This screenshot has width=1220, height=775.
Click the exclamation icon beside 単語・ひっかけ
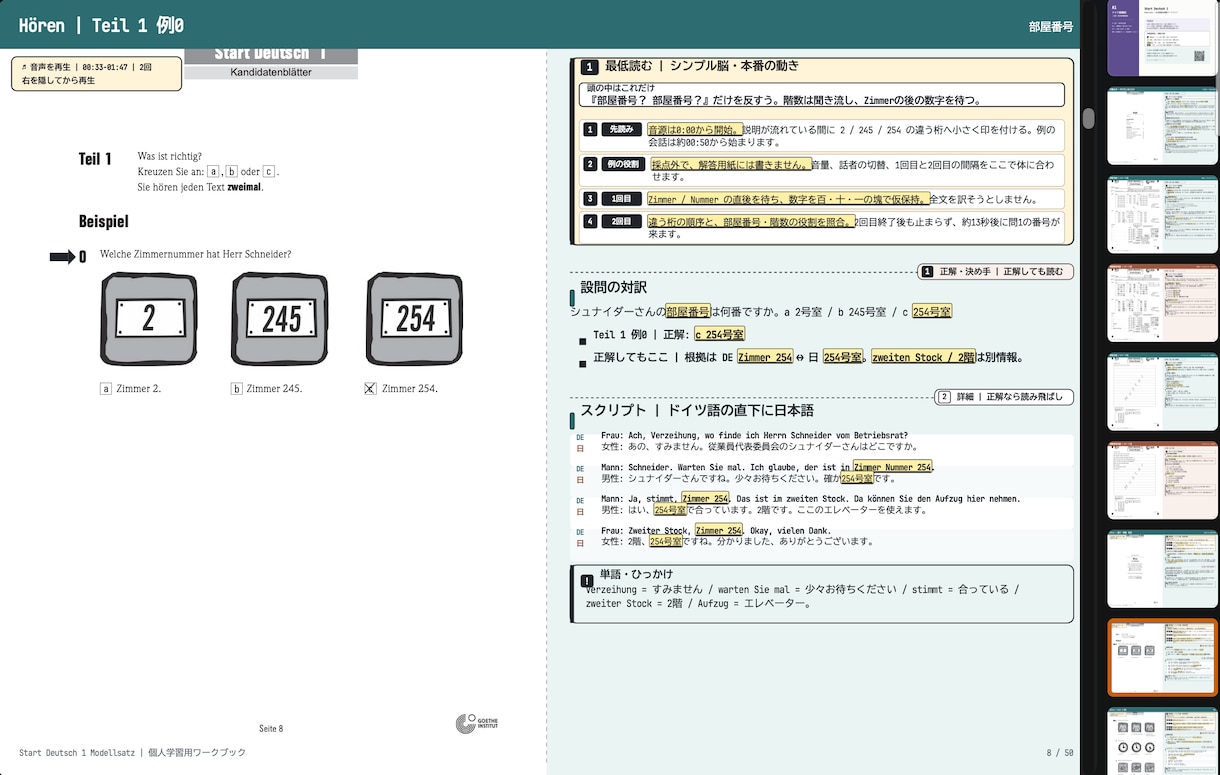pyautogui.click(x=587, y=581)
